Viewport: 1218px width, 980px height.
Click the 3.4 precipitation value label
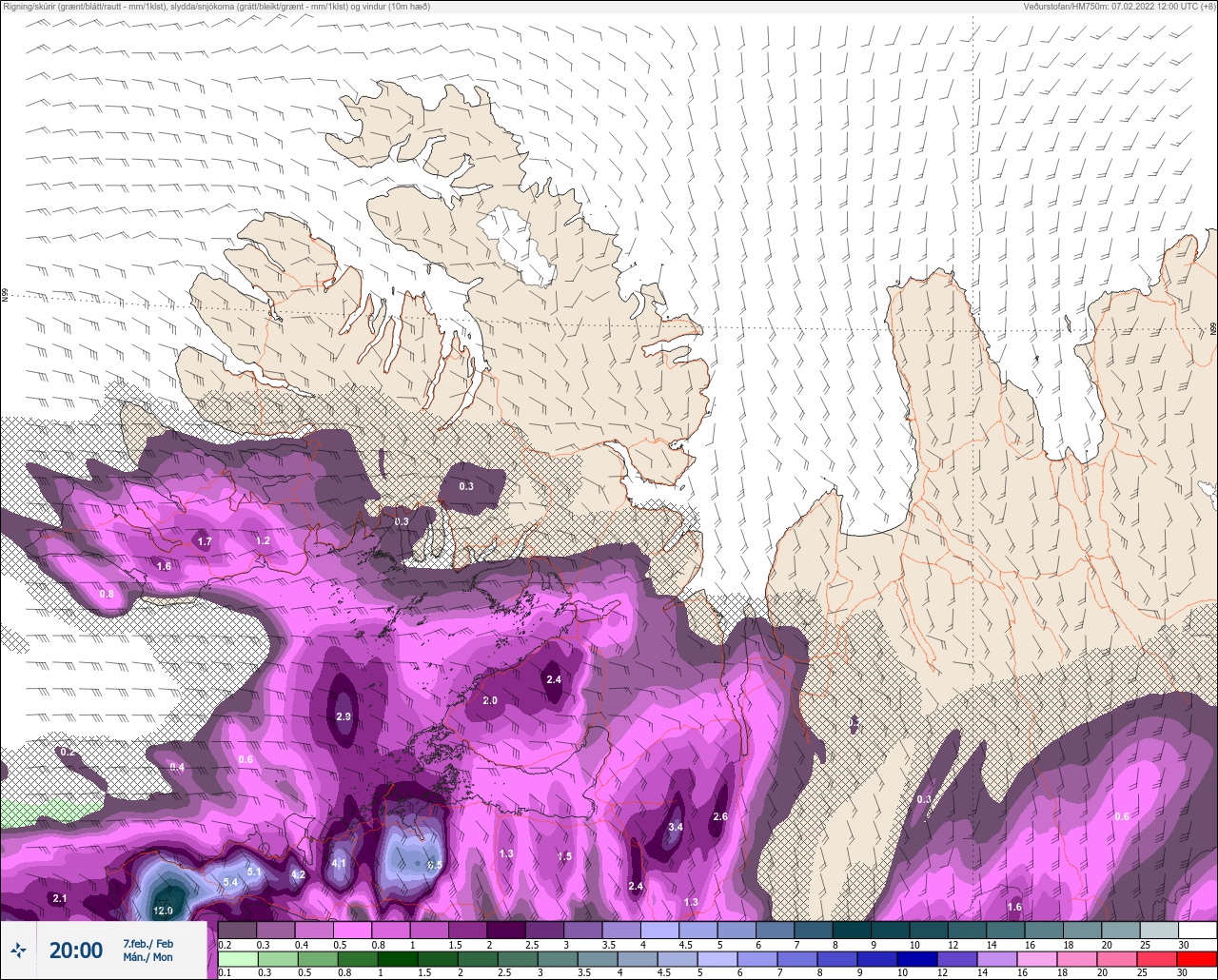click(x=676, y=827)
